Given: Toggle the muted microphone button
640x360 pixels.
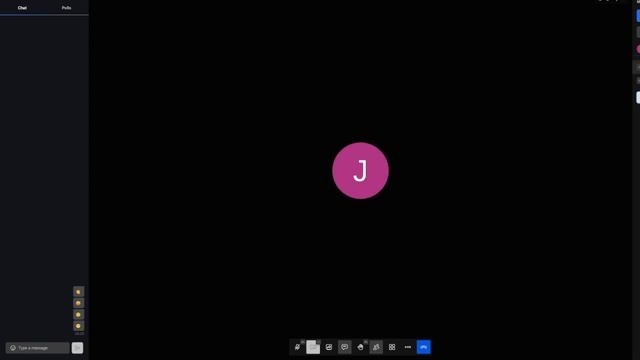Looking at the screenshot, I should [x=297, y=347].
